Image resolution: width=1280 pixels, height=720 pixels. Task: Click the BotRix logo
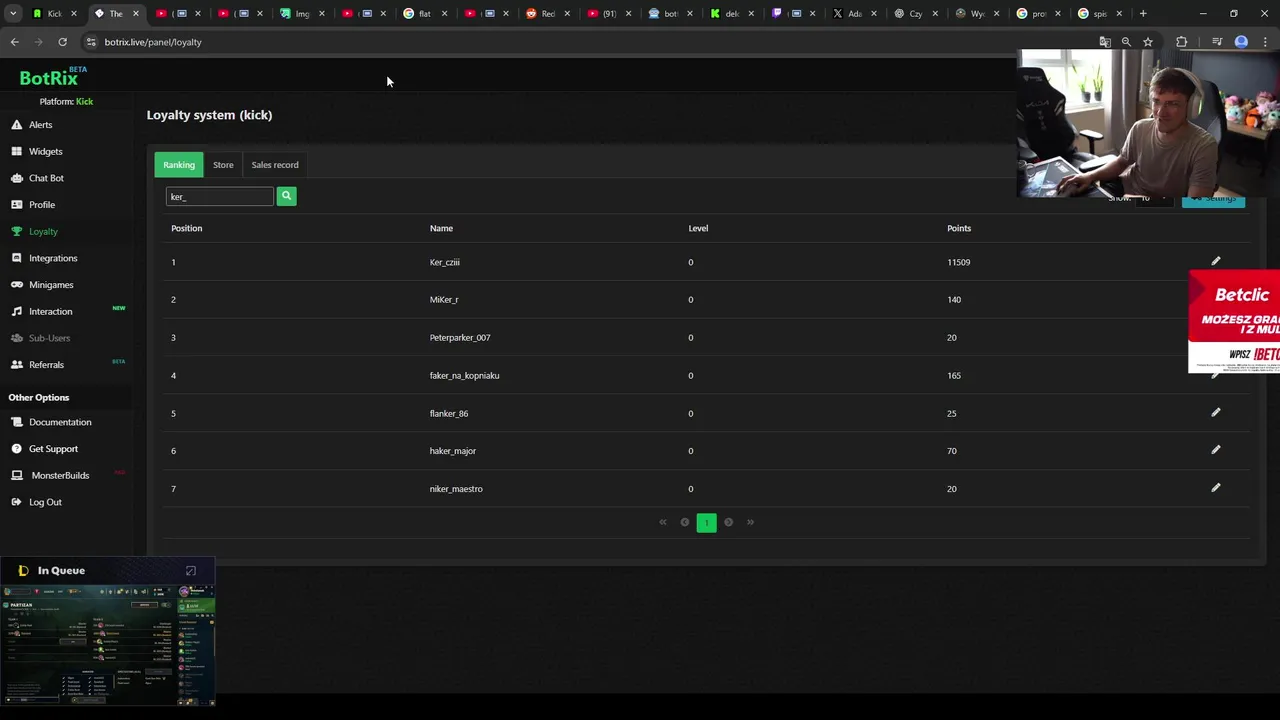click(52, 77)
